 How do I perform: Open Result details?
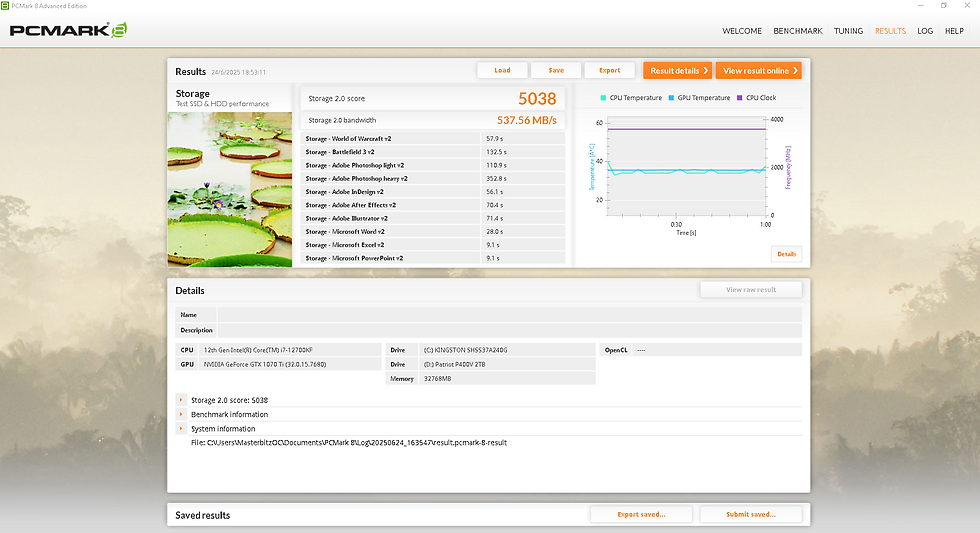[678, 71]
